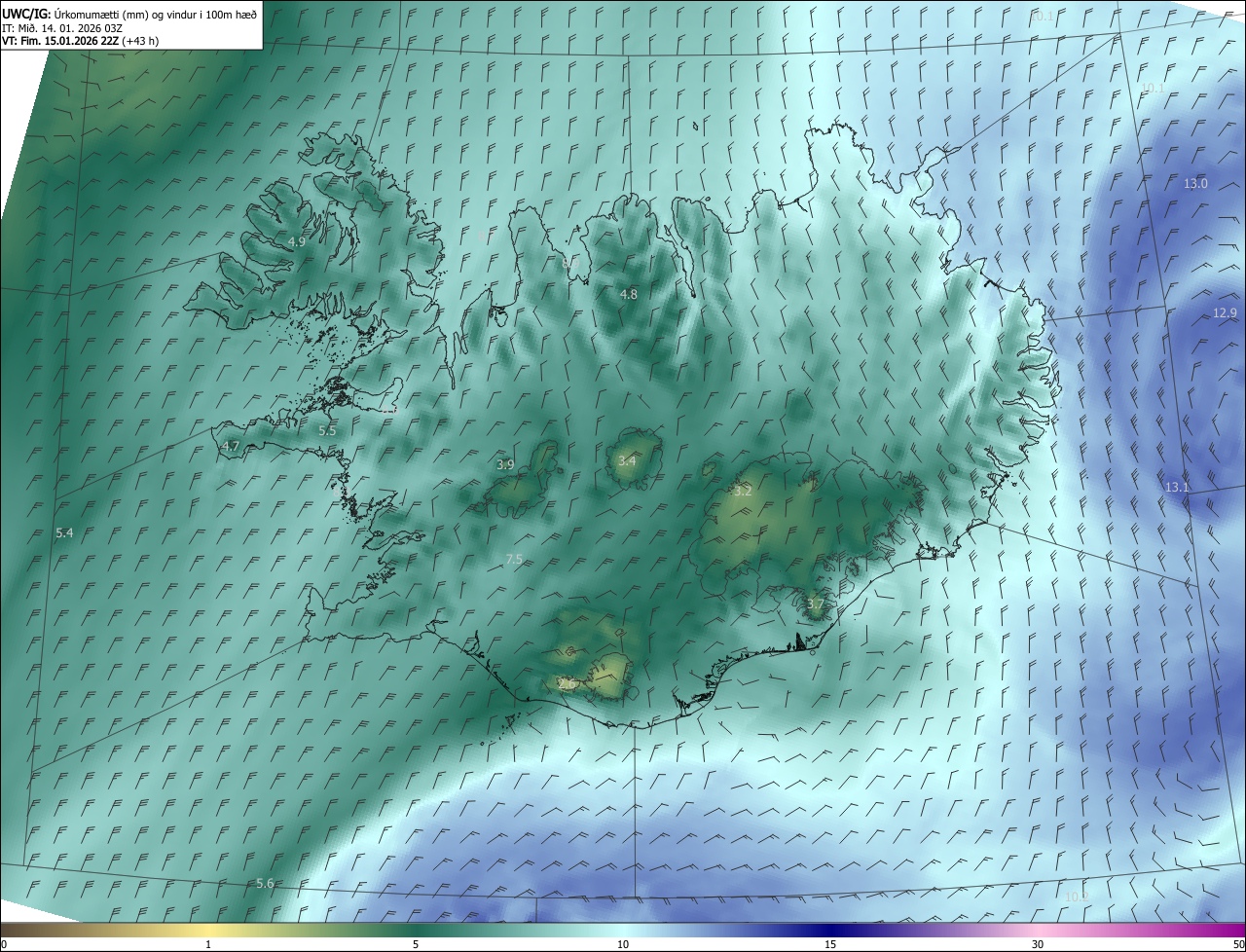
Task: Click the 3.4 value label on the central glacier
Action: pyautogui.click(x=627, y=460)
